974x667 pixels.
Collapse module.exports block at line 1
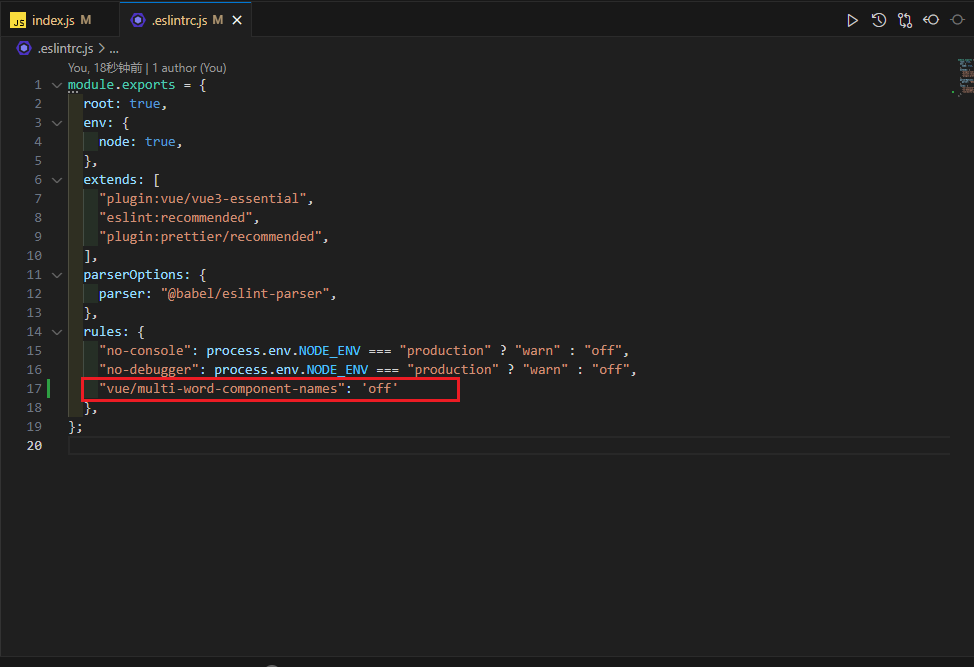coord(57,85)
